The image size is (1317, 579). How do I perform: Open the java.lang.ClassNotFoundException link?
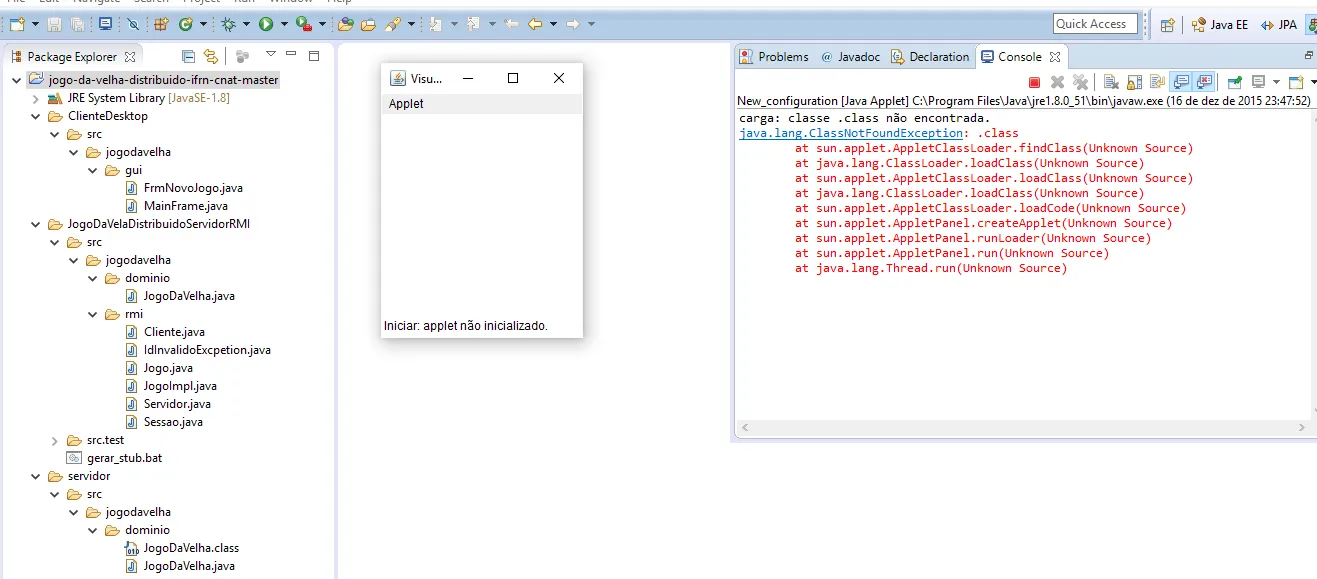pos(851,133)
